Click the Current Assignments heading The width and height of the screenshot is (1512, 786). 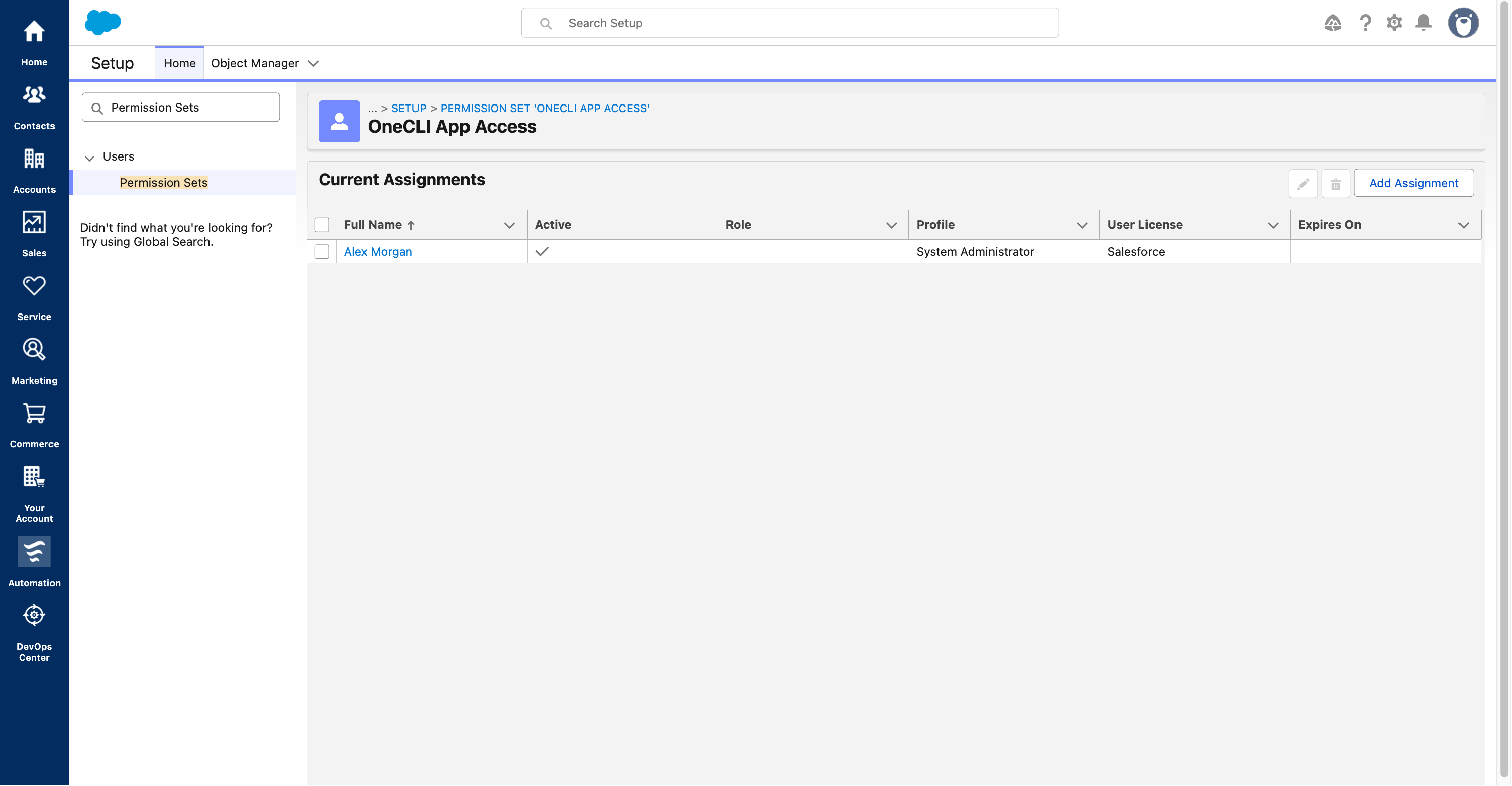[401, 180]
